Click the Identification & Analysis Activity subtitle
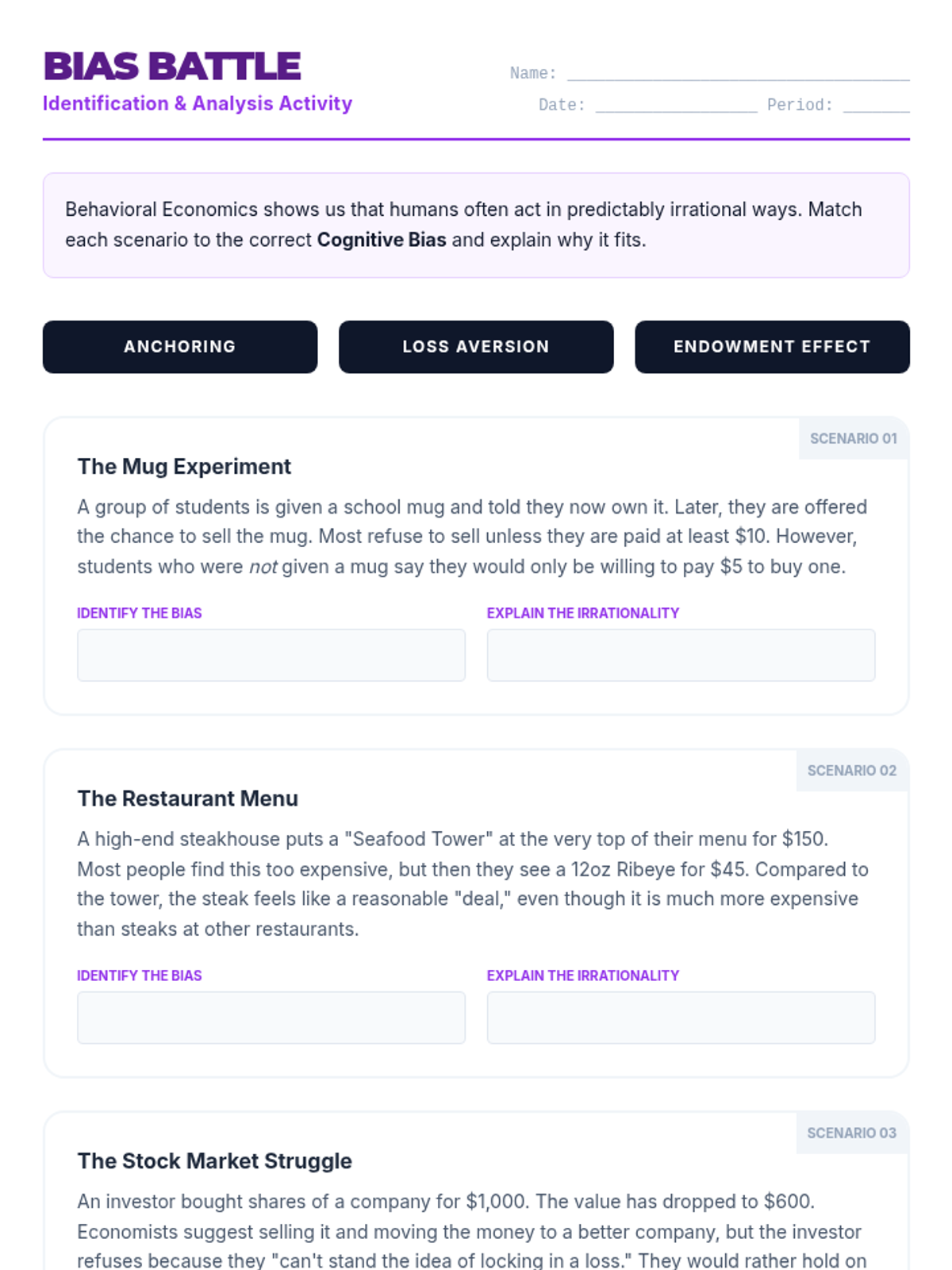952x1270 pixels. (x=198, y=104)
